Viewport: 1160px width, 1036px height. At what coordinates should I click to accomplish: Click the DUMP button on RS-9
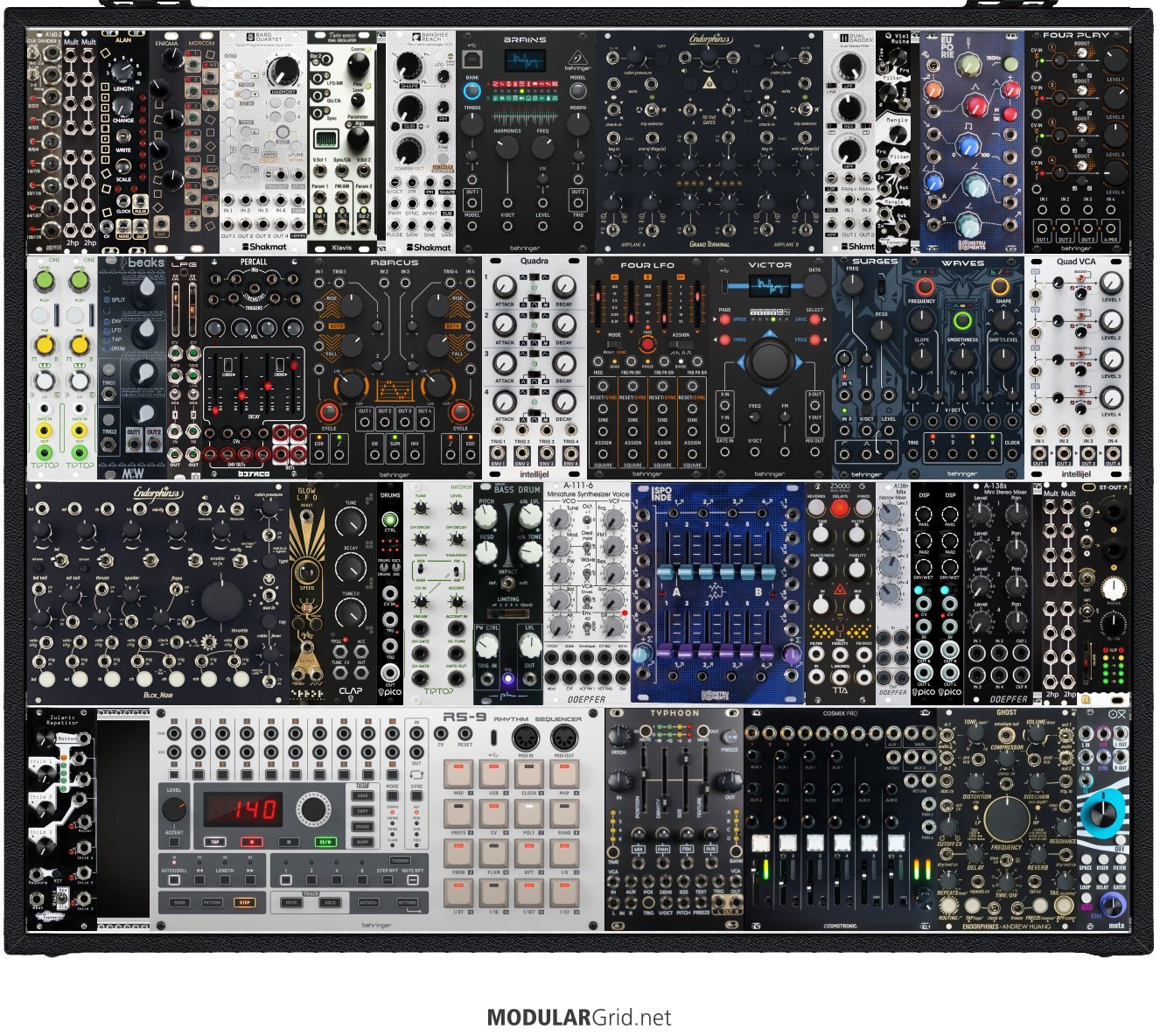(363, 842)
